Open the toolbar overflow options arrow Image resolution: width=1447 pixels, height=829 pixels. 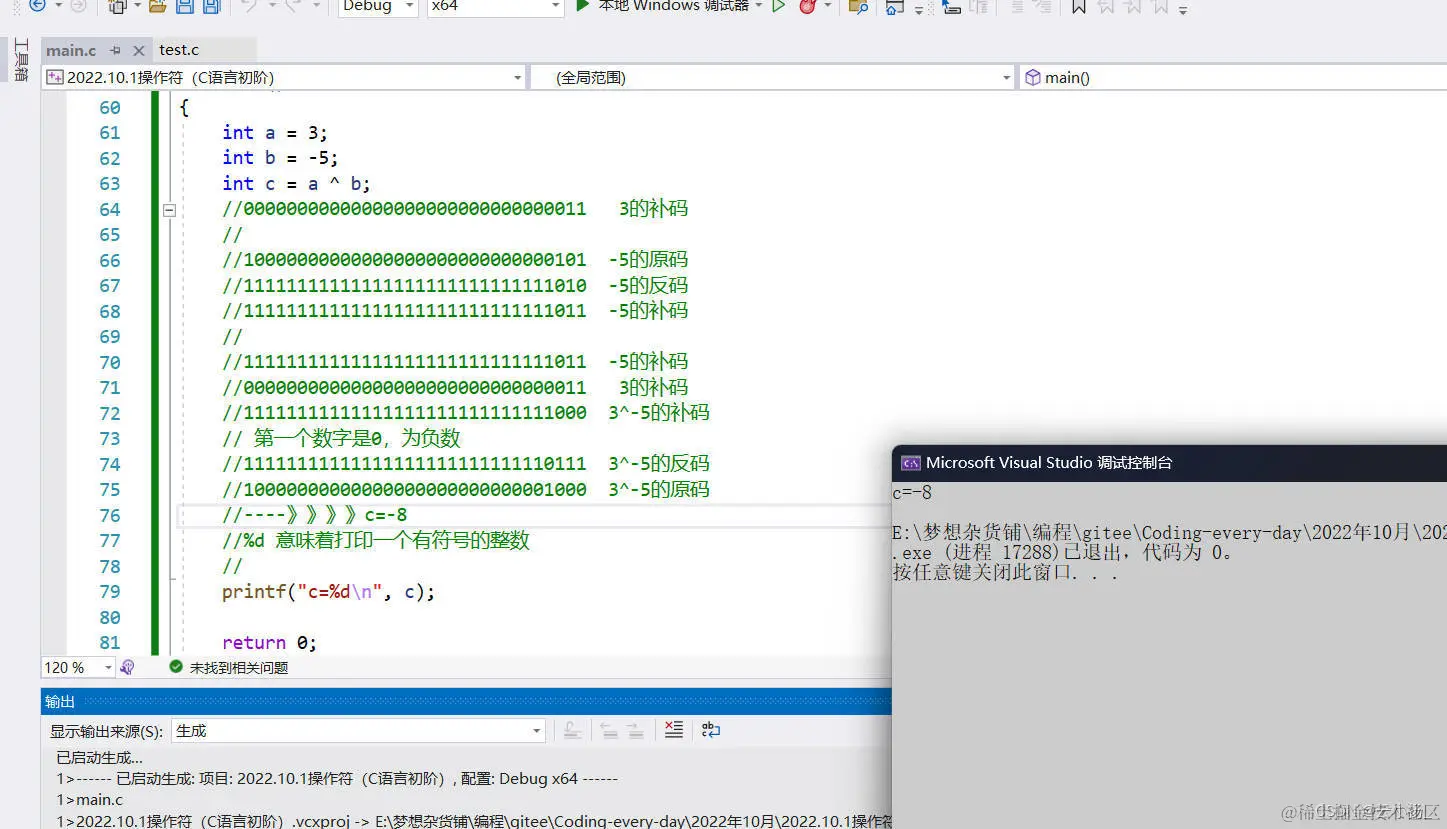1183,9
